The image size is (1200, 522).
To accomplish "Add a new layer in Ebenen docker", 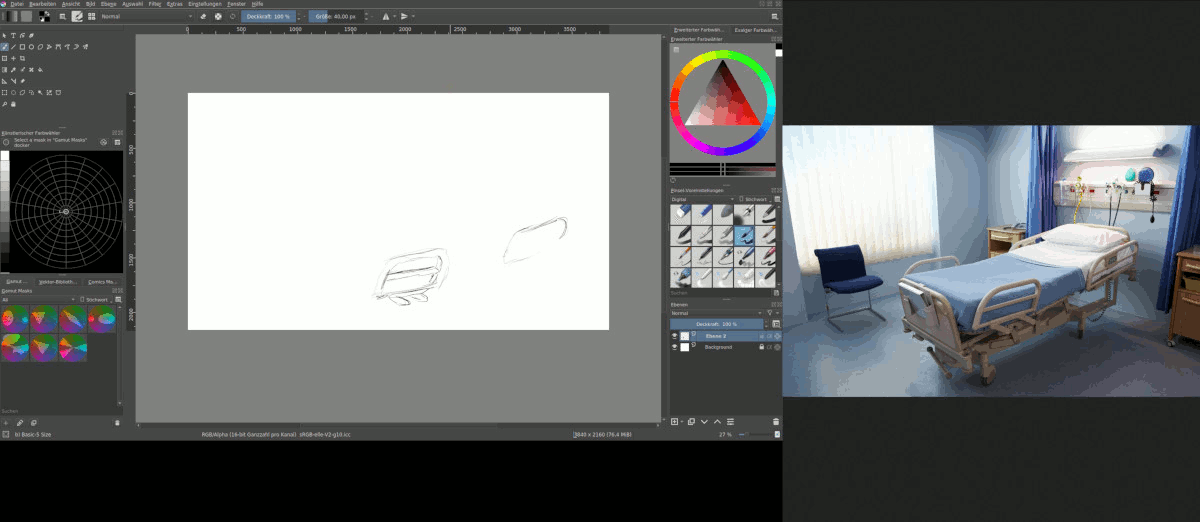I will 674,421.
